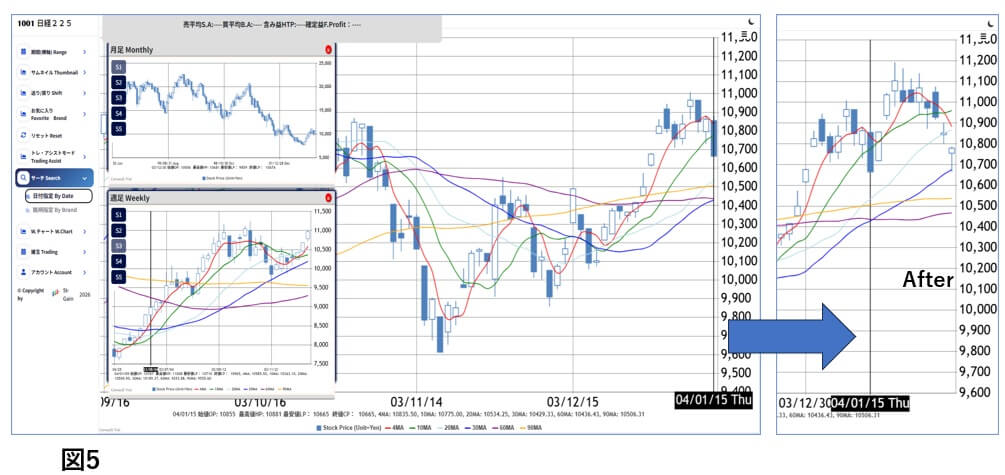The height and width of the screenshot is (475, 1005).
Task: Click the 03/12/15 x-axis date label
Action: click(572, 402)
